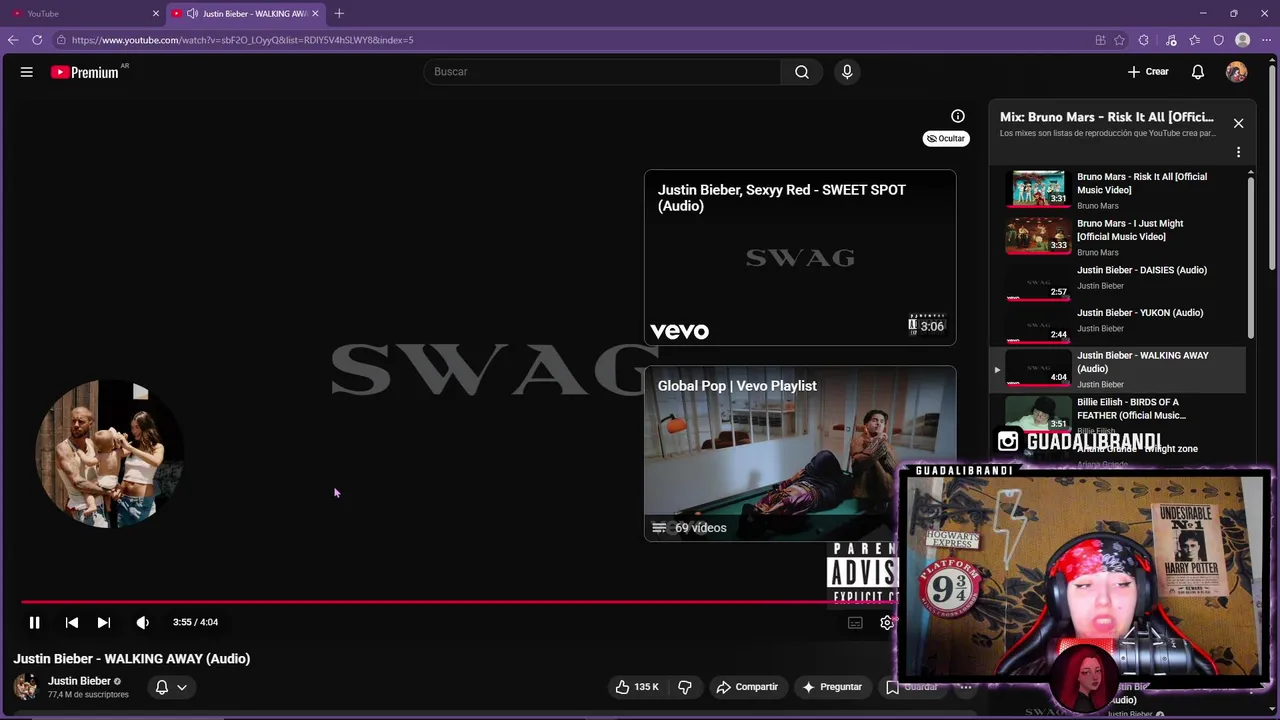Open the YouTube hamburger guide menu

tap(27, 72)
